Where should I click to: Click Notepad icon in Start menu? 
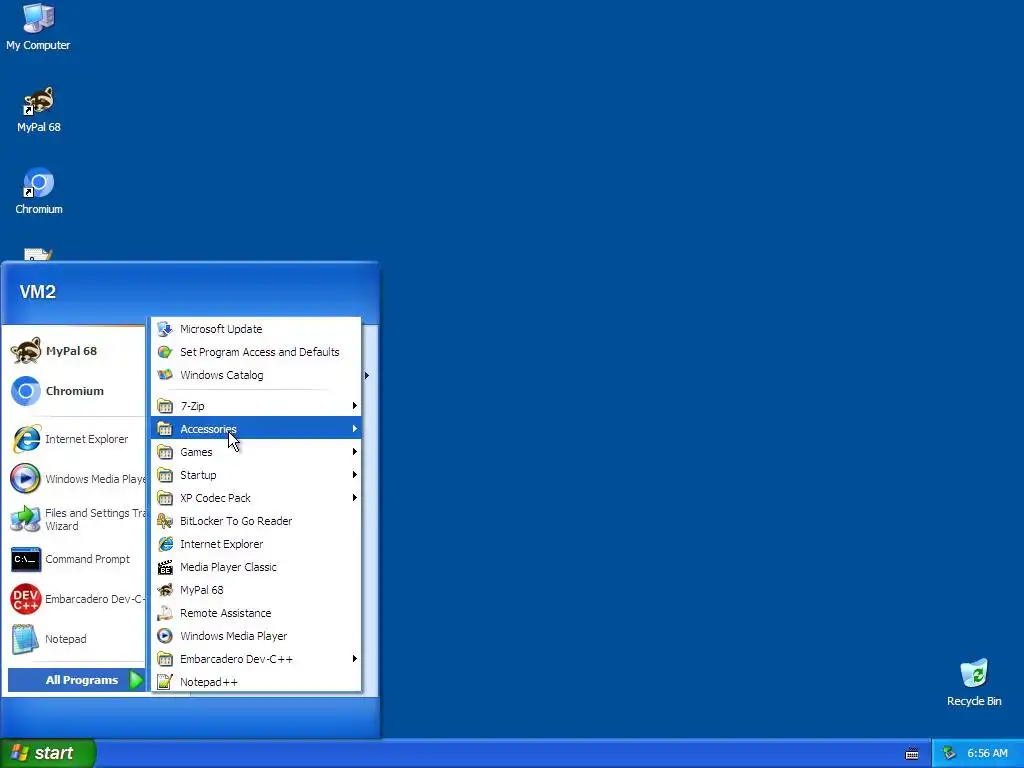(x=26, y=639)
